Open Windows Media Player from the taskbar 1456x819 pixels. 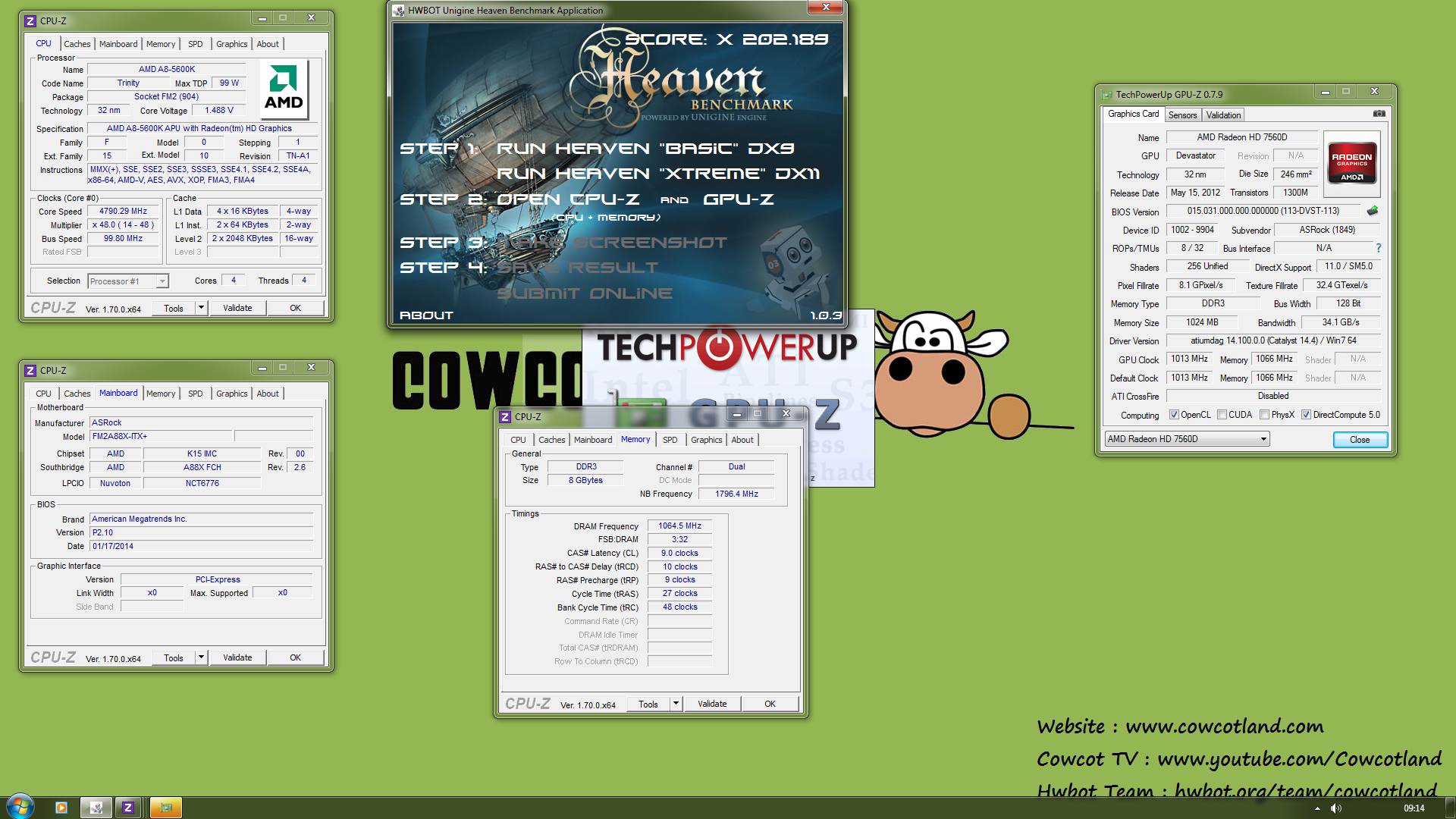[61, 808]
